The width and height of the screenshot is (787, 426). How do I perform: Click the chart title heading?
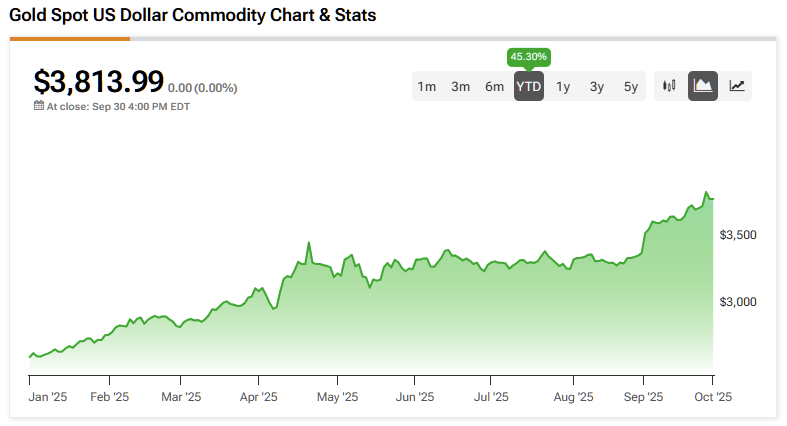click(x=194, y=17)
